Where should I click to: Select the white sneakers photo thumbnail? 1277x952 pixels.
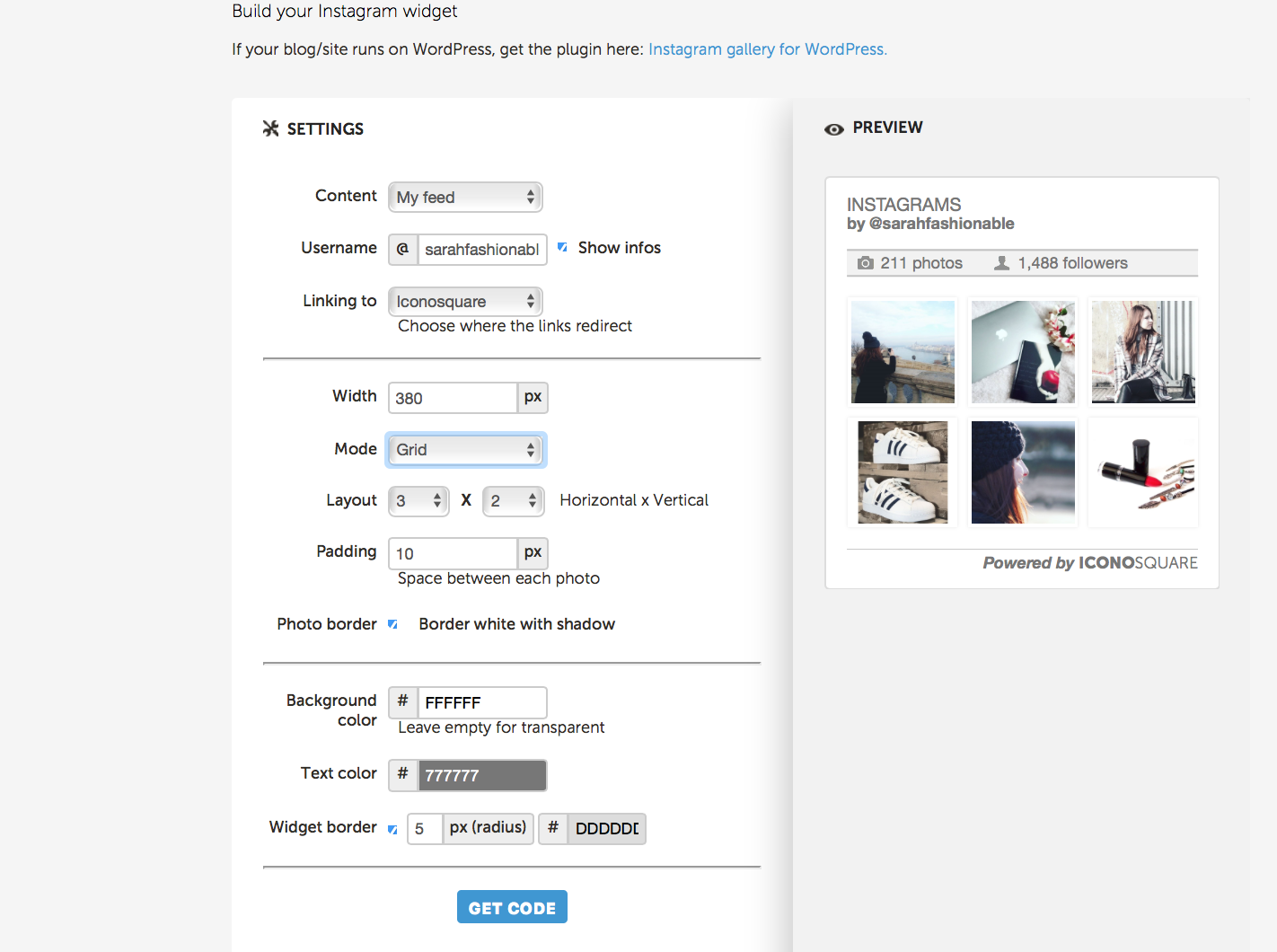coord(903,472)
